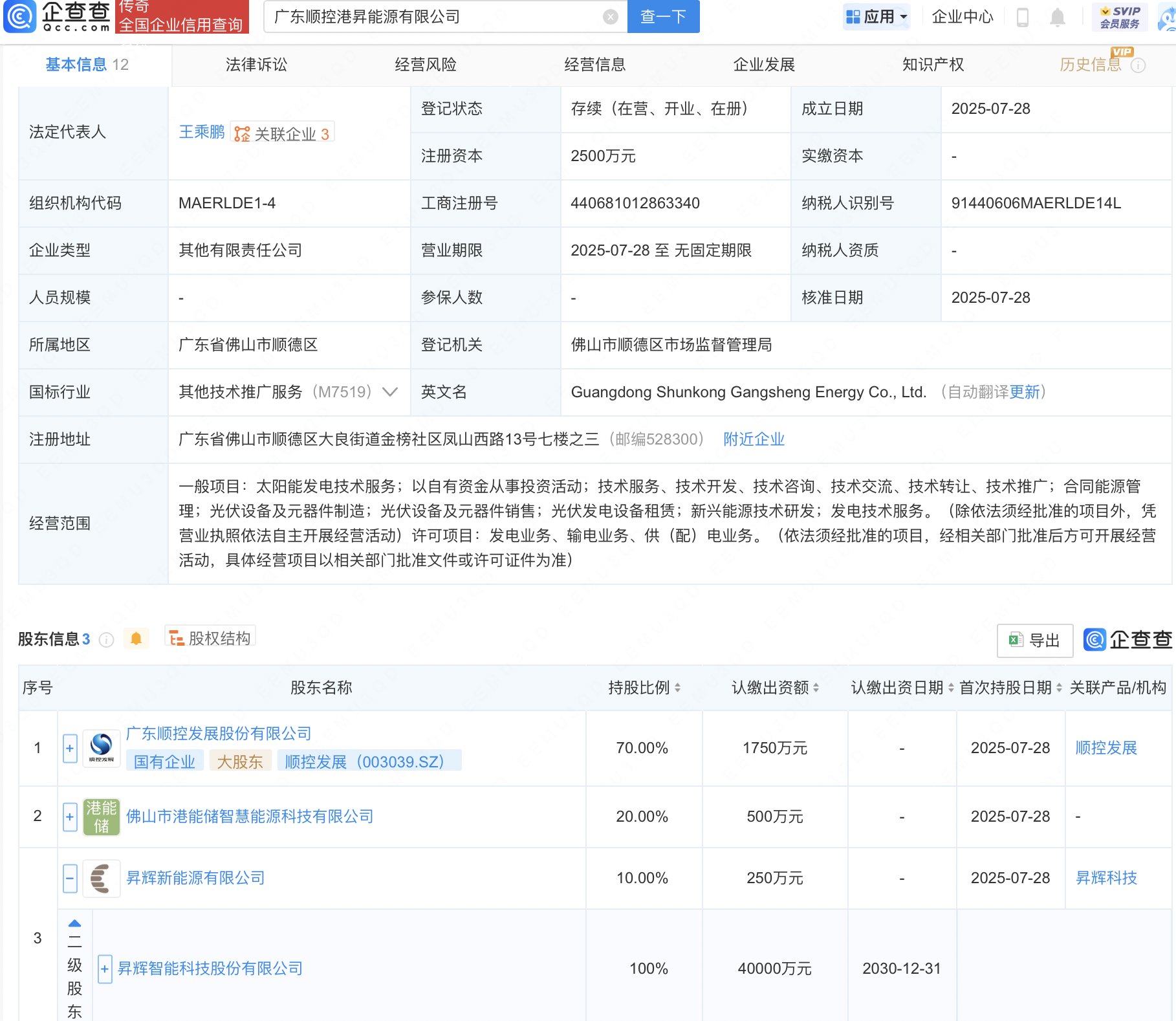
Task: Switch to the 企业发展 tab
Action: 764,65
